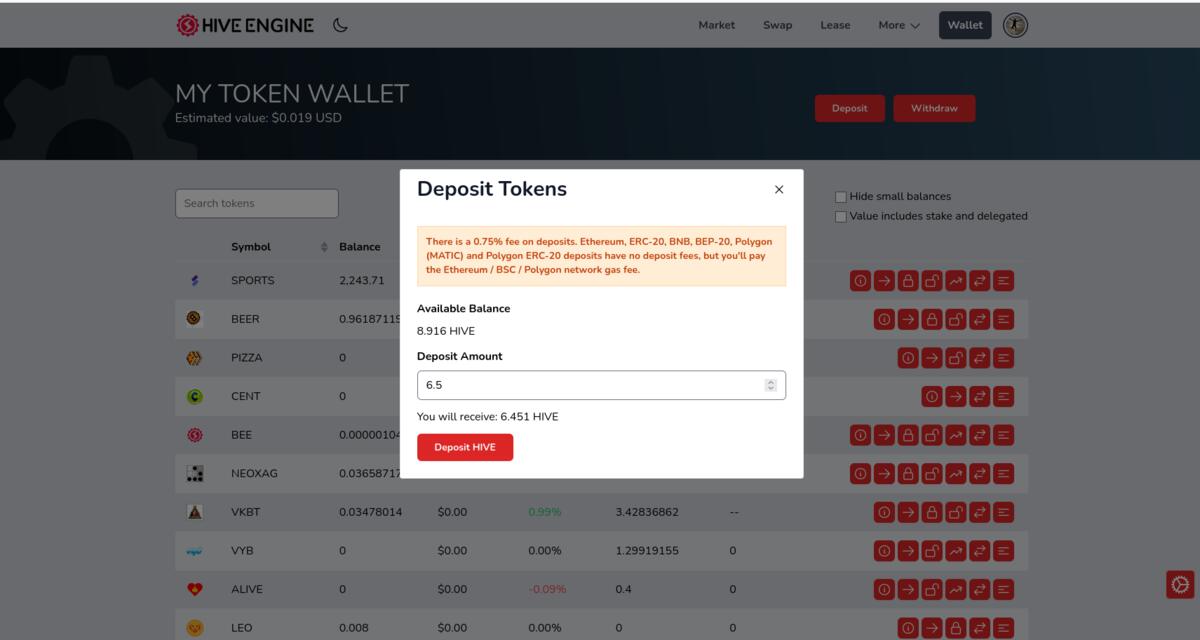Click the info icon in the SPORTS row
Viewport: 1200px width, 640px height.
pyautogui.click(x=860, y=281)
